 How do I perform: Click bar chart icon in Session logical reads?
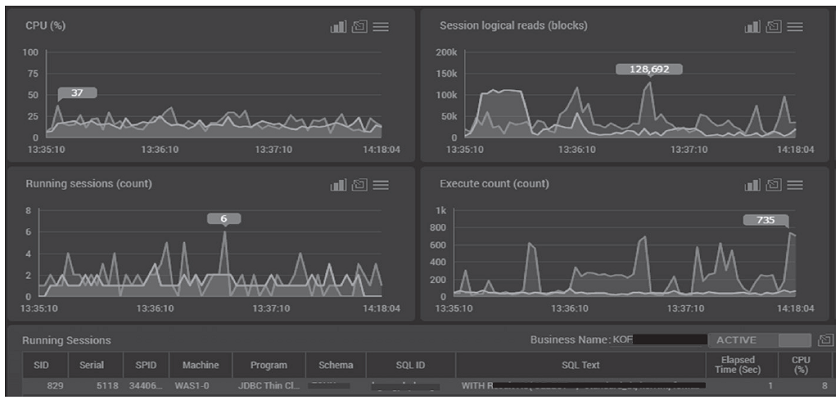click(752, 27)
